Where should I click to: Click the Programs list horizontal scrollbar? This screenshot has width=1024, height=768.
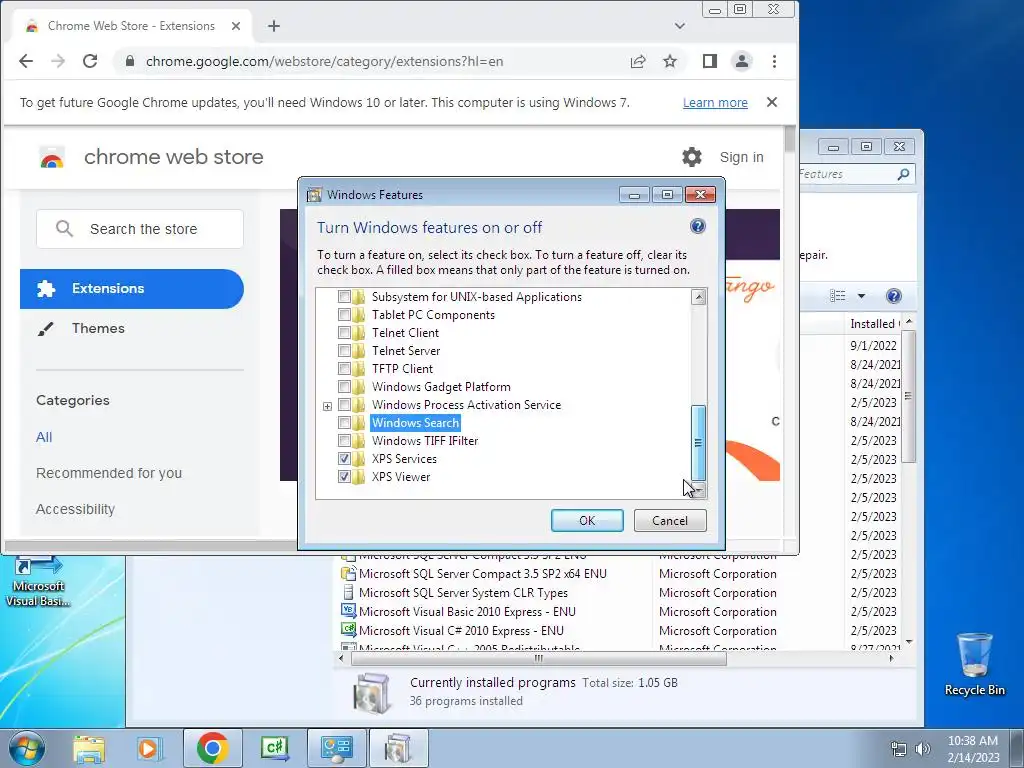coord(539,658)
